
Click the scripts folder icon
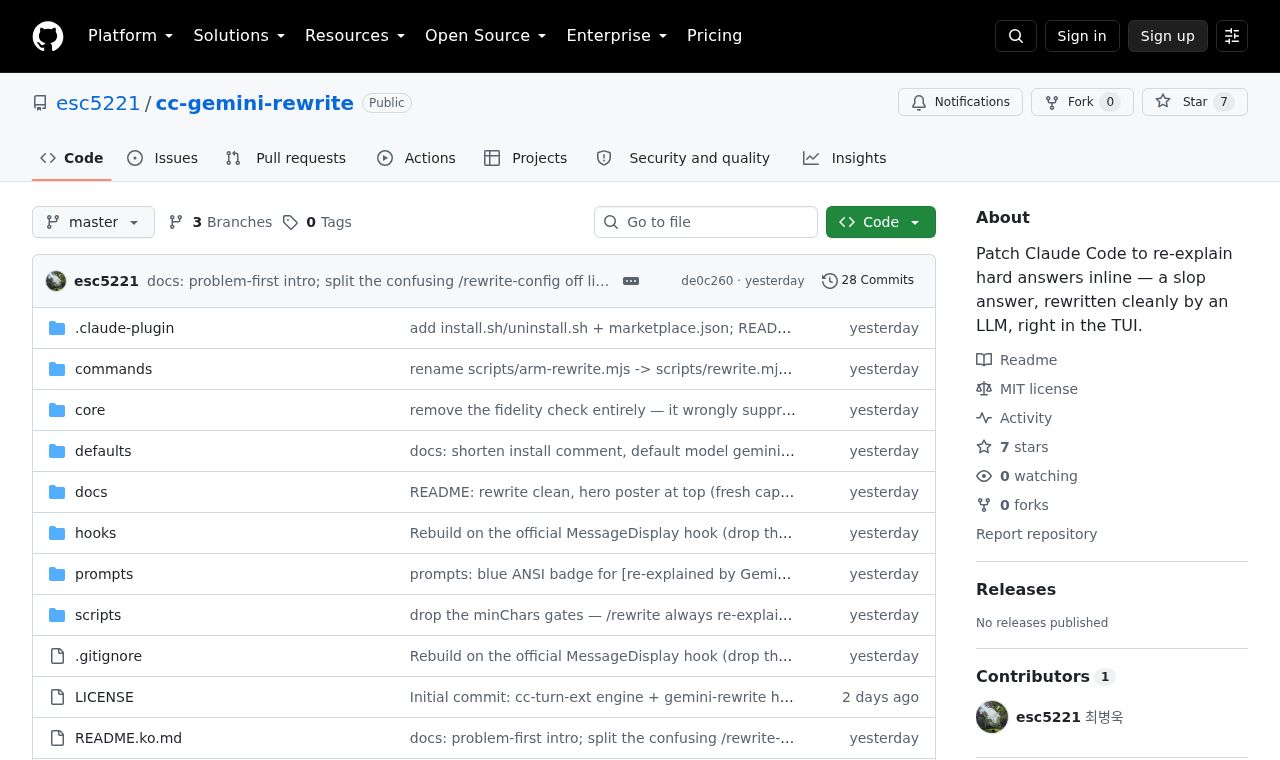pyautogui.click(x=57, y=615)
